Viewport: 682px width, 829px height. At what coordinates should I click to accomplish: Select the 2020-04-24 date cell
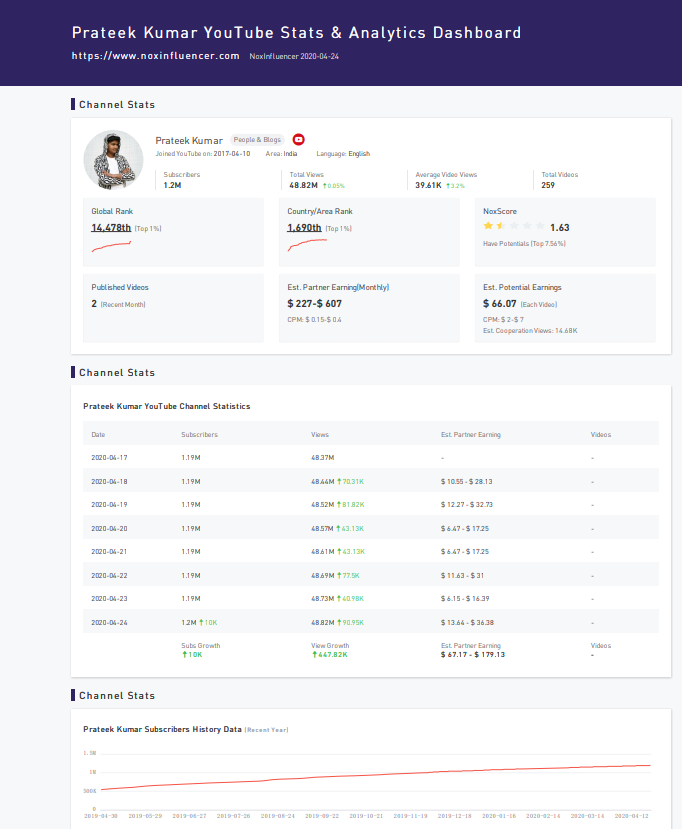coord(109,623)
